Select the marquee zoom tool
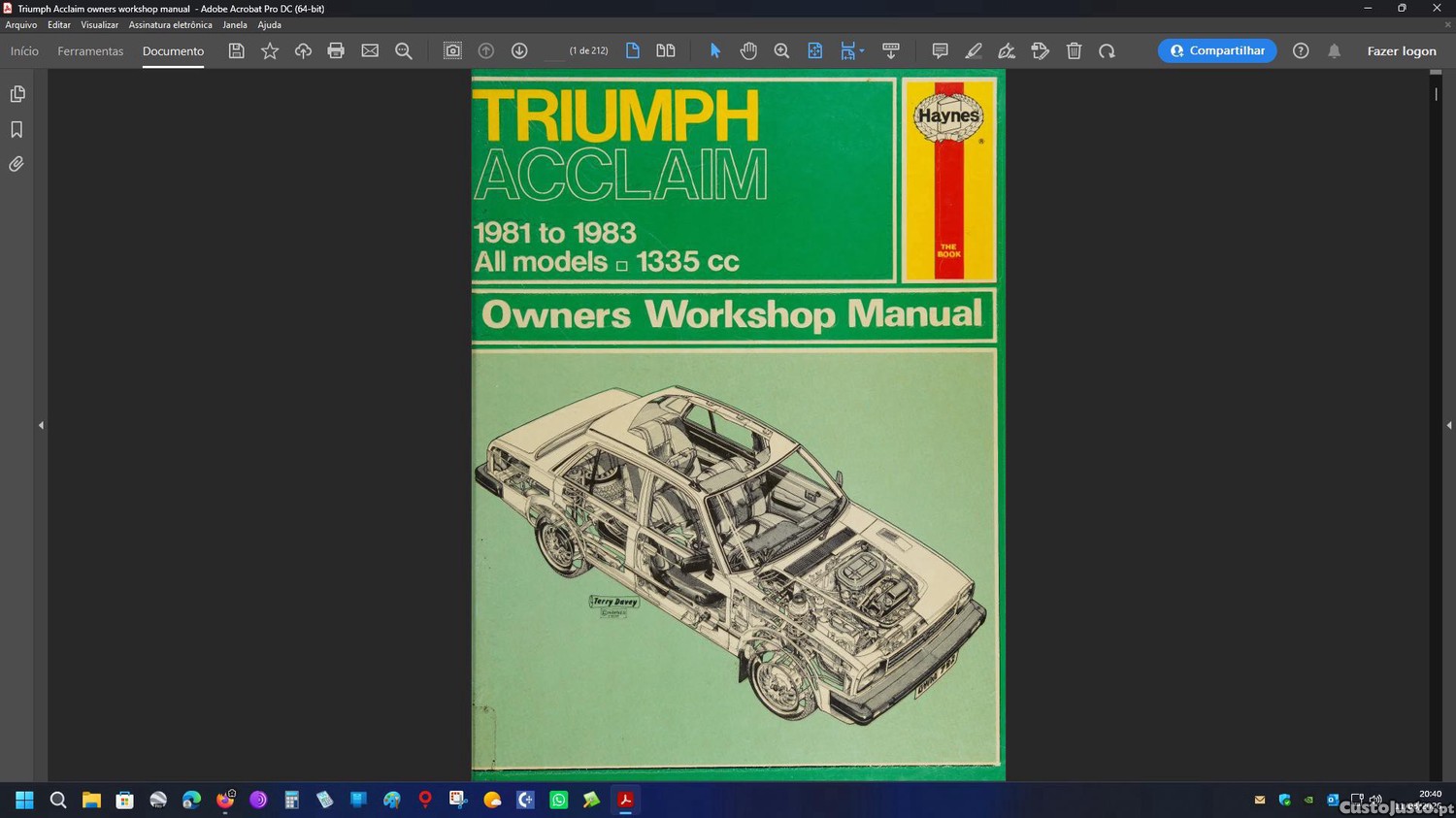1456x818 pixels. pos(781,50)
